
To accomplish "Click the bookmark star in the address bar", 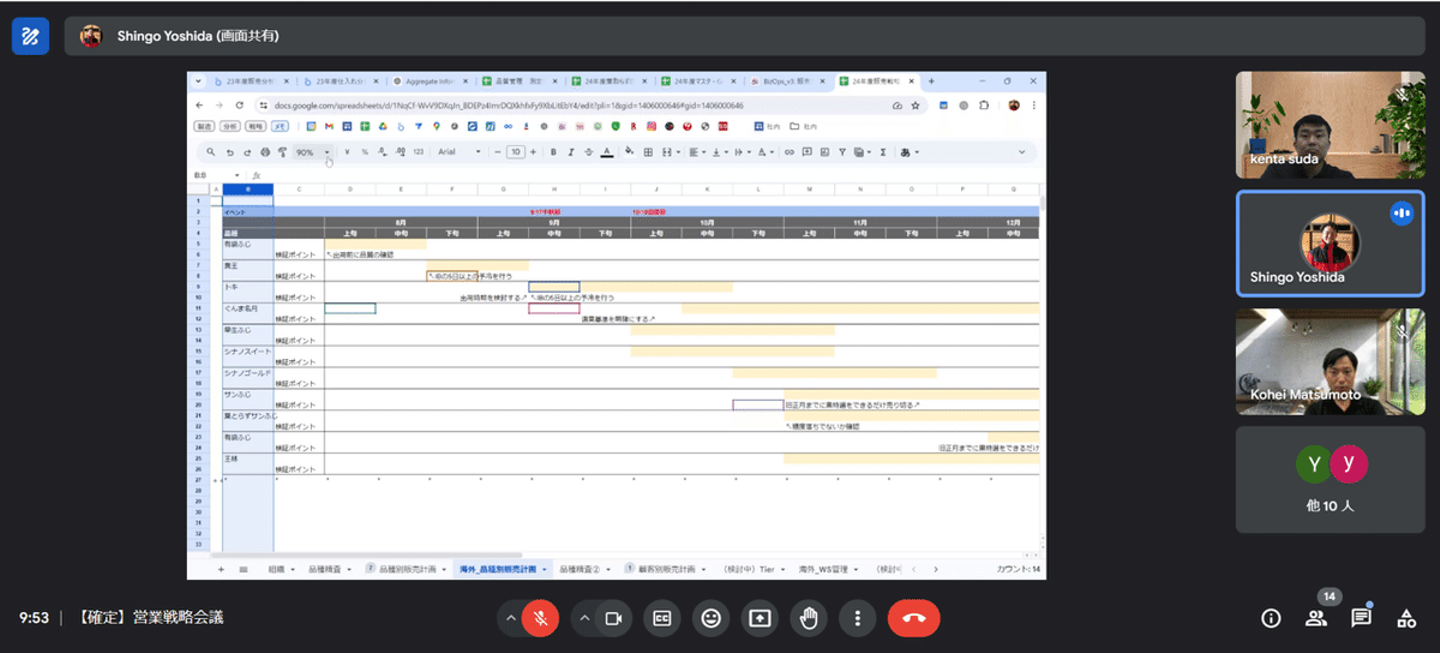I will pos(915,105).
